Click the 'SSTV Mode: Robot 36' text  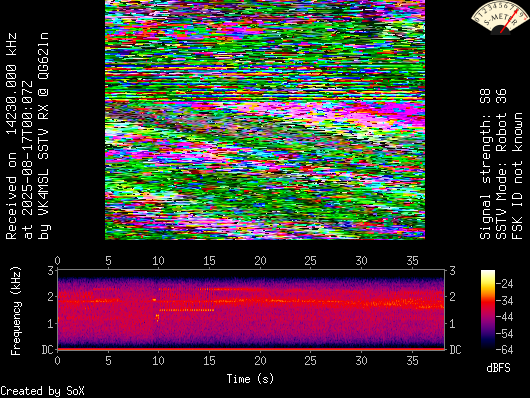tap(501, 164)
